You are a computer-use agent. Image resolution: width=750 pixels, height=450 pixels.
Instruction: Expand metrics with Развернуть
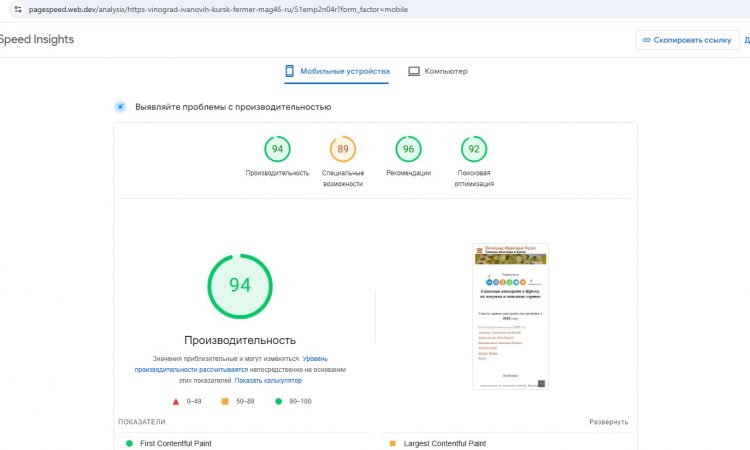click(608, 422)
